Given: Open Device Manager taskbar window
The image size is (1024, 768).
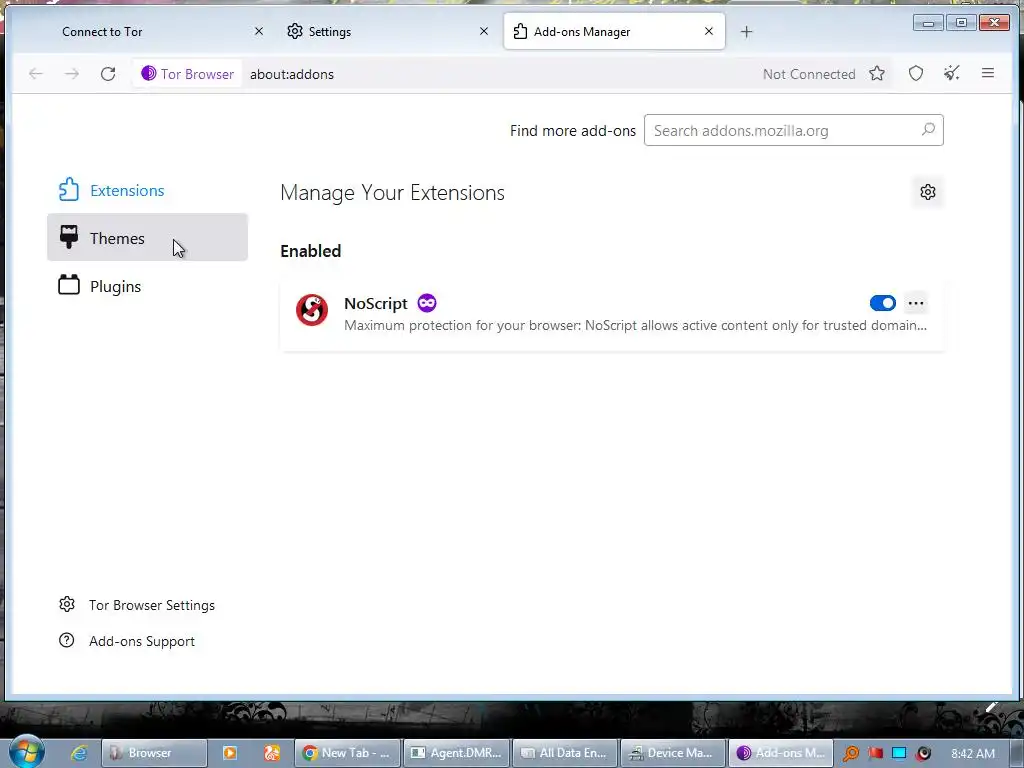Looking at the screenshot, I should tap(673, 753).
